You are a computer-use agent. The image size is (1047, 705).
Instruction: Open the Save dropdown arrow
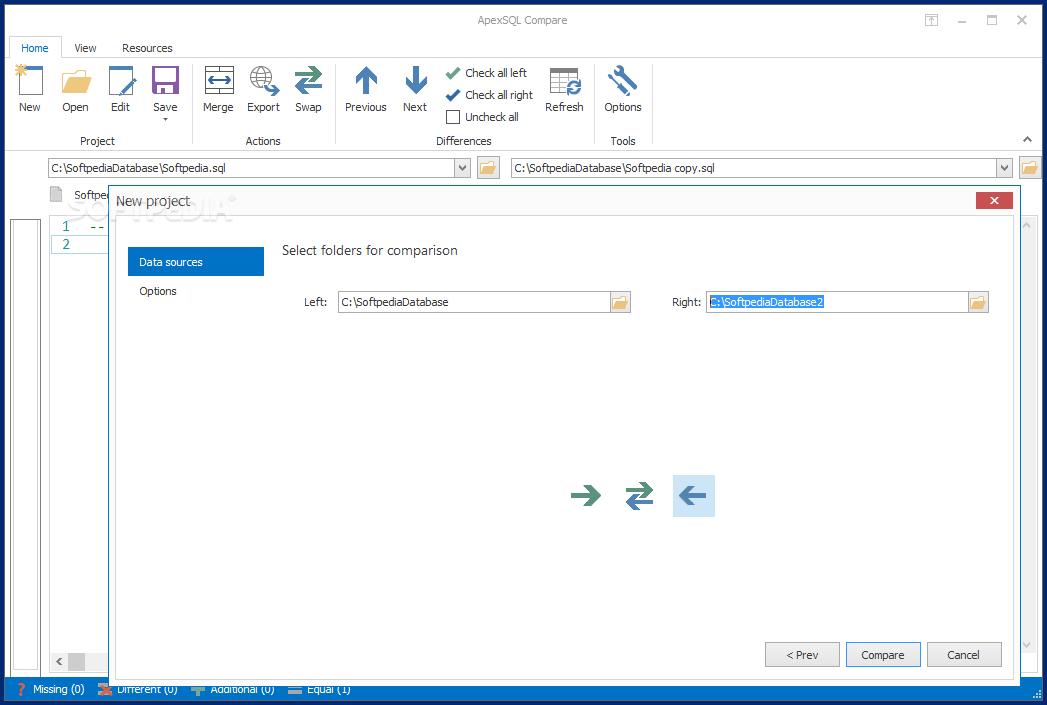165,120
